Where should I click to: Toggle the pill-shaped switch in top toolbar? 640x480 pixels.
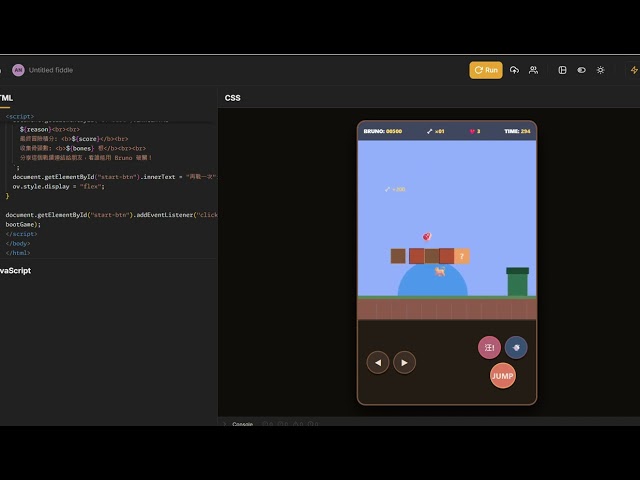tap(581, 70)
